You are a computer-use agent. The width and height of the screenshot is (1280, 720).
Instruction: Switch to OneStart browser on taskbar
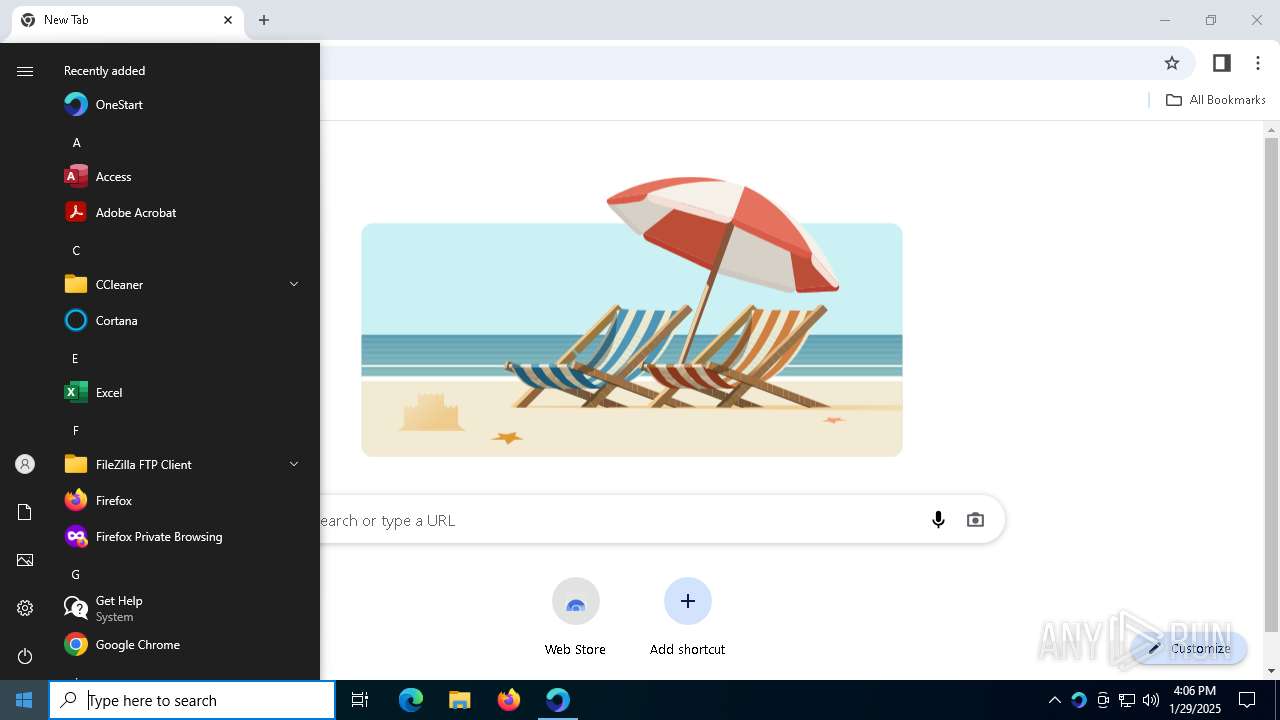click(557, 700)
